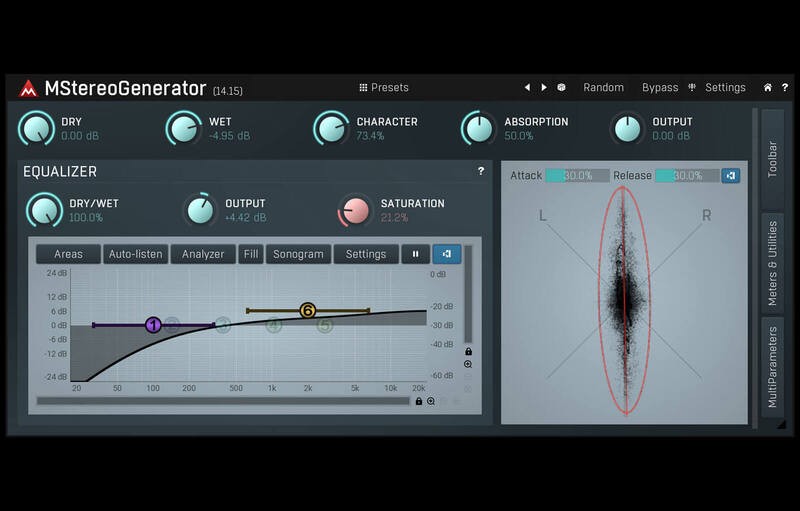Click the CHARACTER knob

[331, 129]
